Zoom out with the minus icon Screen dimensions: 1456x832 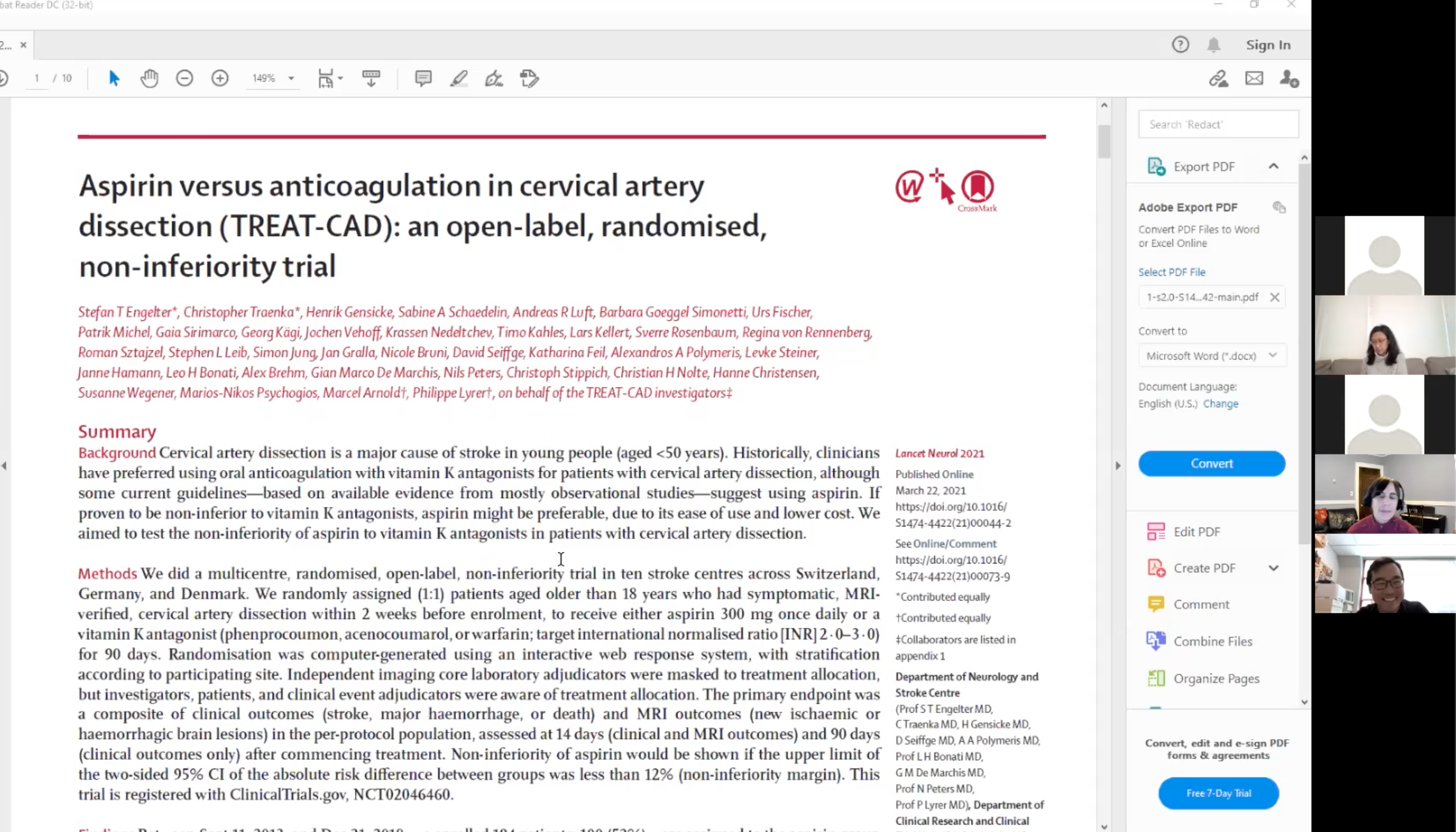click(x=184, y=78)
